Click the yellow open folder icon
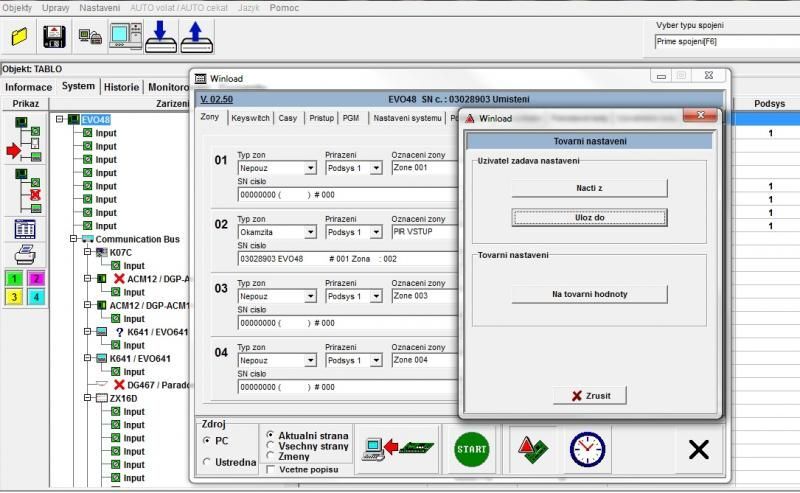The height and width of the screenshot is (493, 800). coord(19,37)
